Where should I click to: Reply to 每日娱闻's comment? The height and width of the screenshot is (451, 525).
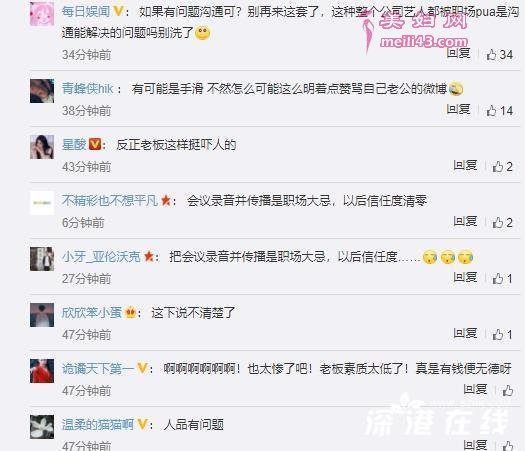[458, 53]
